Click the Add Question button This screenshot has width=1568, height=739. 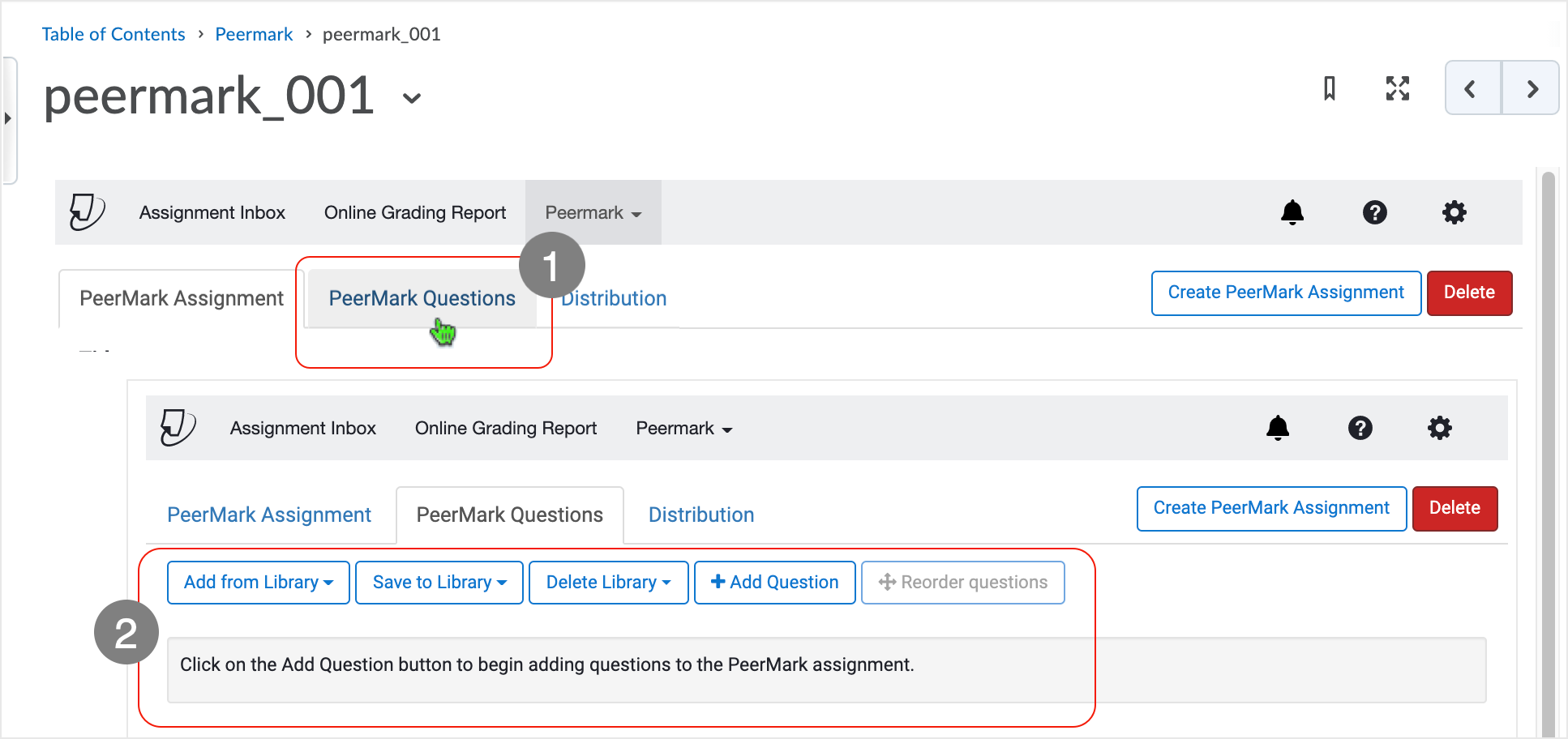click(x=775, y=582)
